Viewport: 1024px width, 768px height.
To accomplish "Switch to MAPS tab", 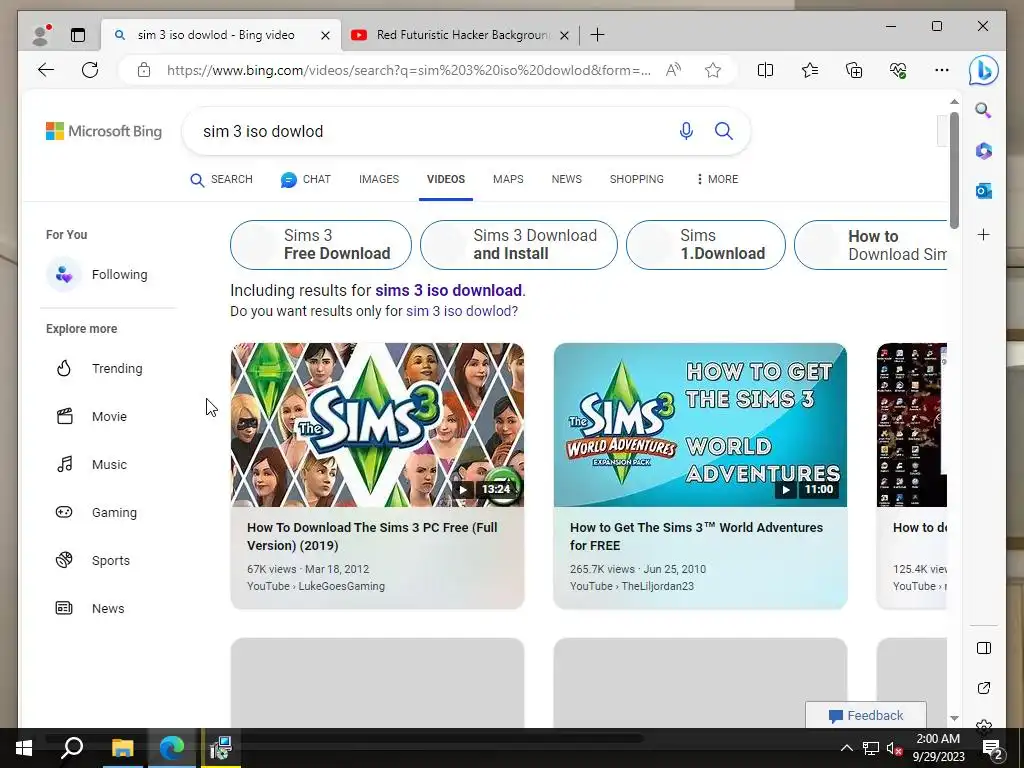I will pyautogui.click(x=508, y=179).
